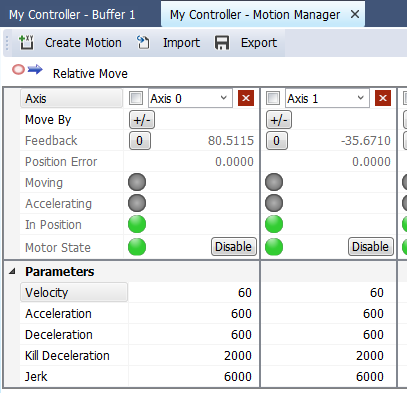This screenshot has width=407, height=393.
Task: Click the Create Motion icon
Action: (26, 43)
